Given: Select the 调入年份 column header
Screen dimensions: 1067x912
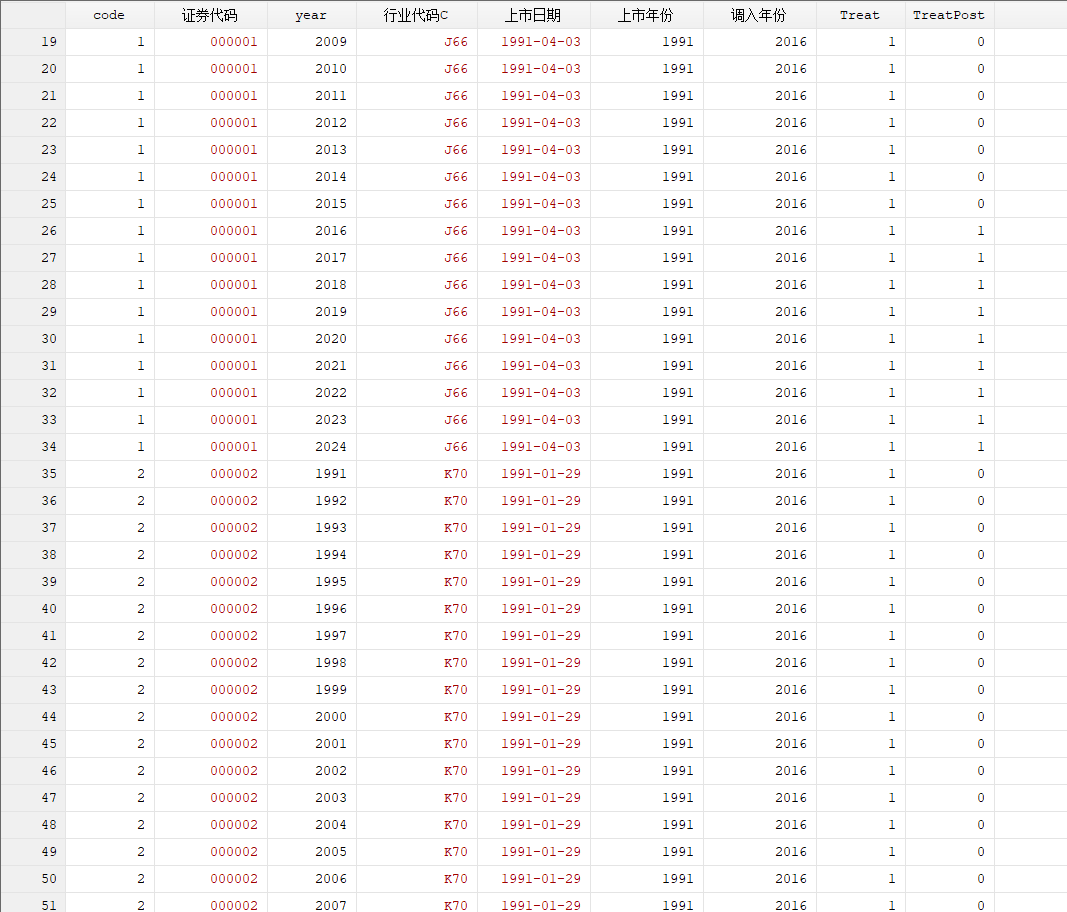Looking at the screenshot, I should coord(759,15).
